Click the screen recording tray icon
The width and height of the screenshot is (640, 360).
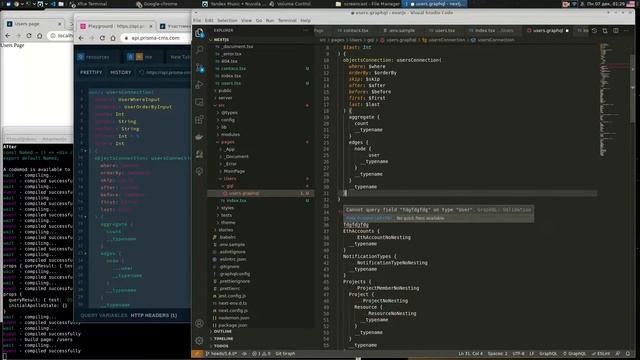pos(566,4)
